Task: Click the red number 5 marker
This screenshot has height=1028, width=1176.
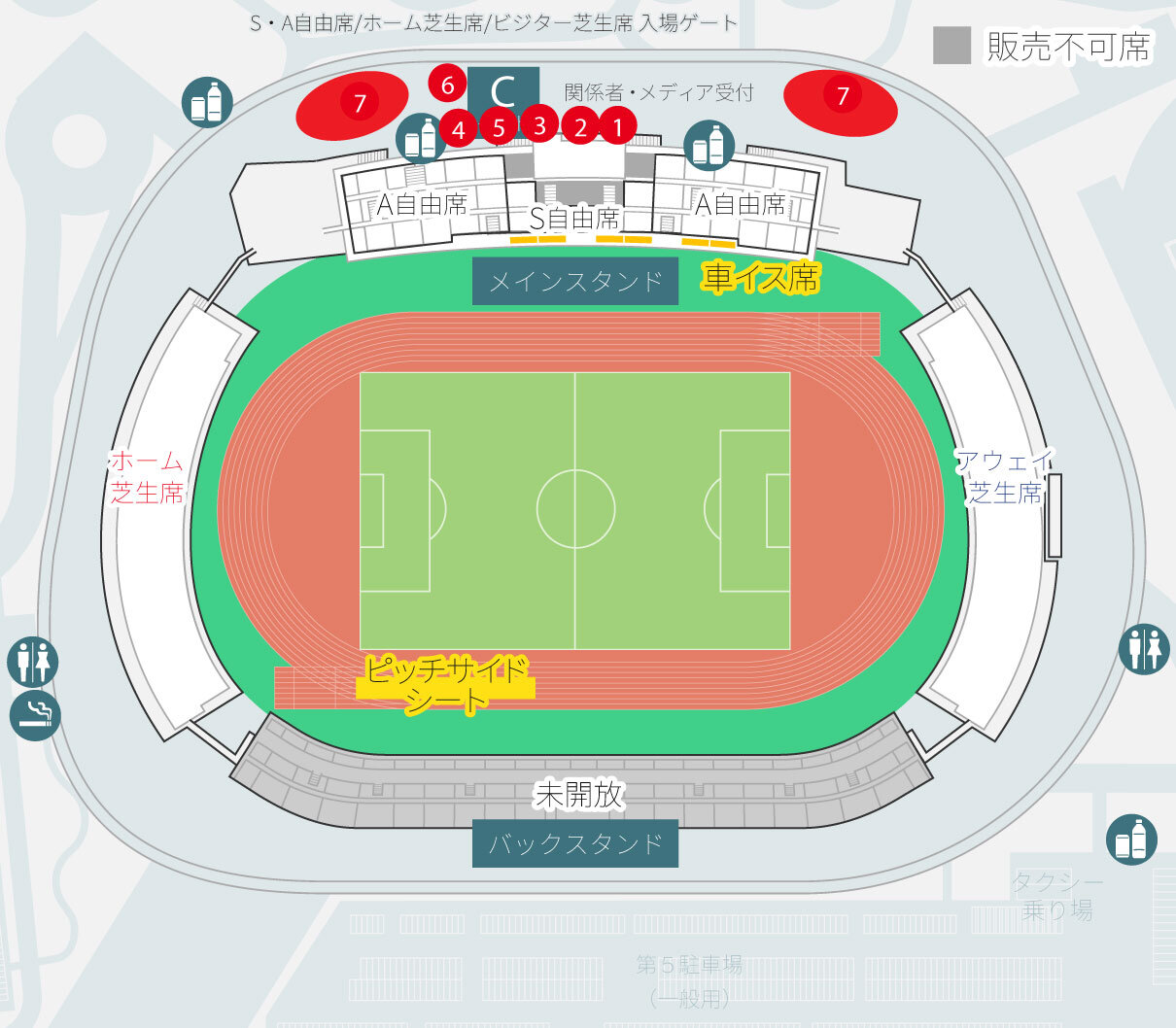Action: pos(499,126)
